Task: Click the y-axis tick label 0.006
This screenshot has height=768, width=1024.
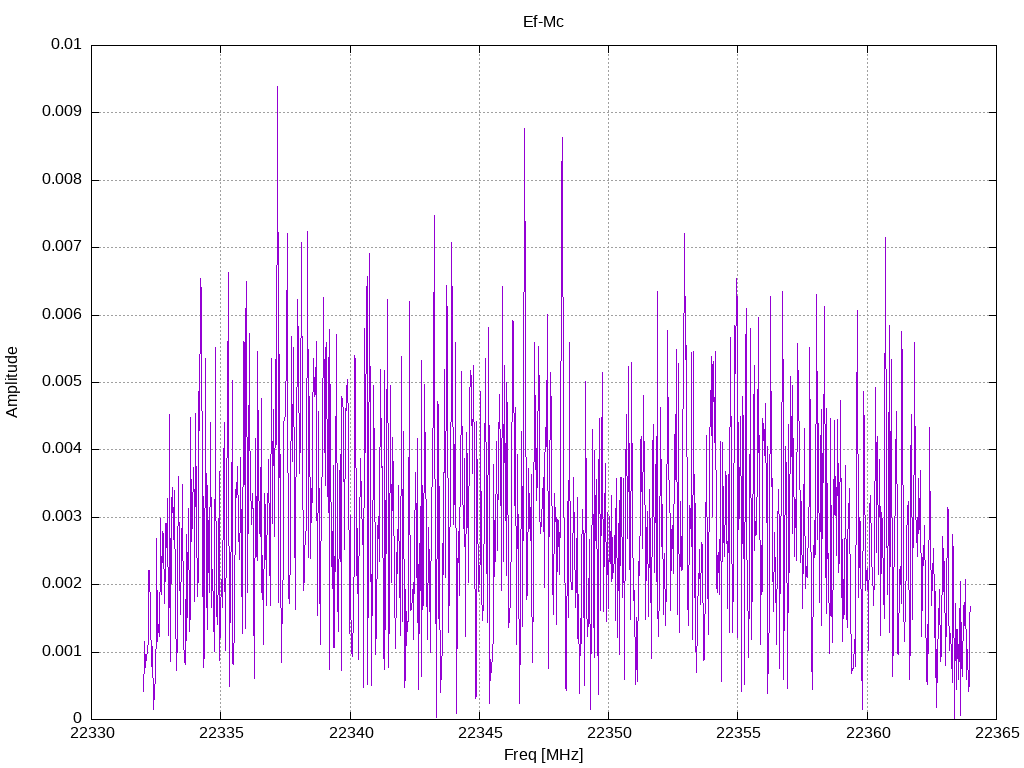Action: [x=62, y=314]
